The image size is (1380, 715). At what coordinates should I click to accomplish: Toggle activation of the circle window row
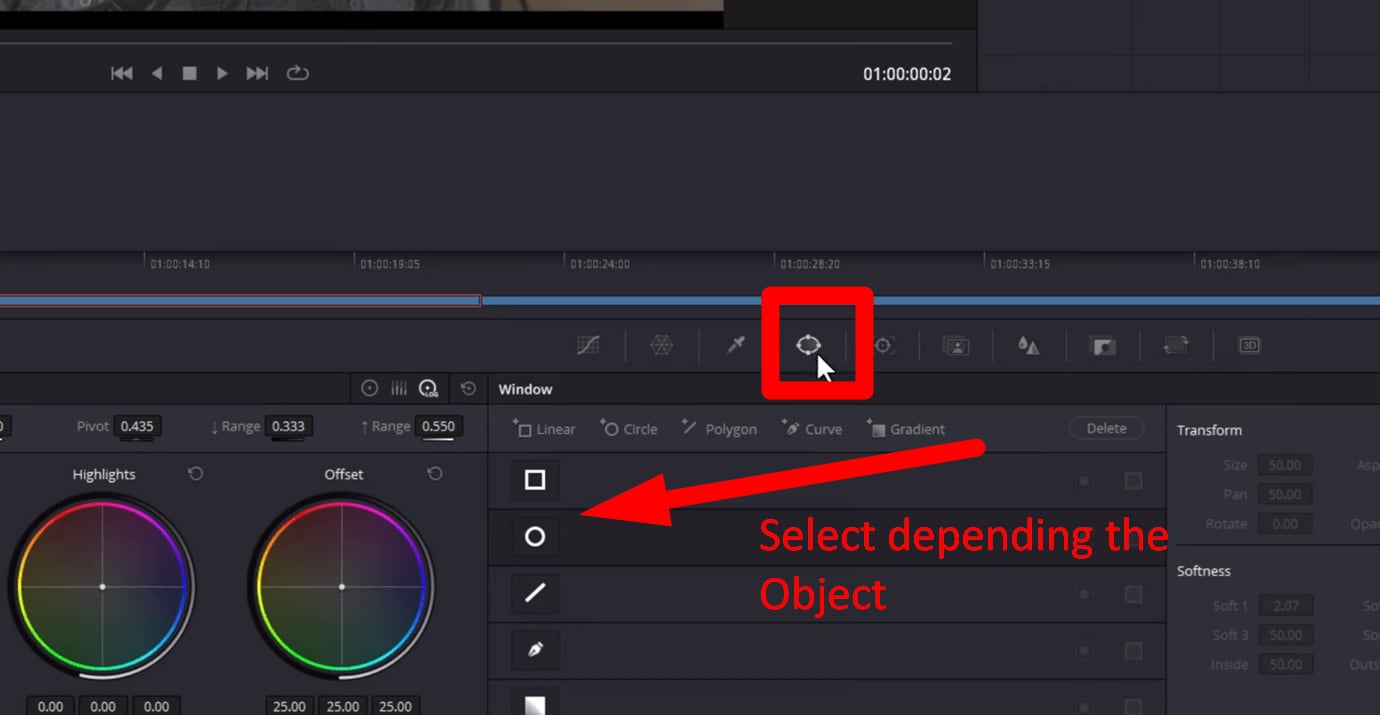point(1084,537)
